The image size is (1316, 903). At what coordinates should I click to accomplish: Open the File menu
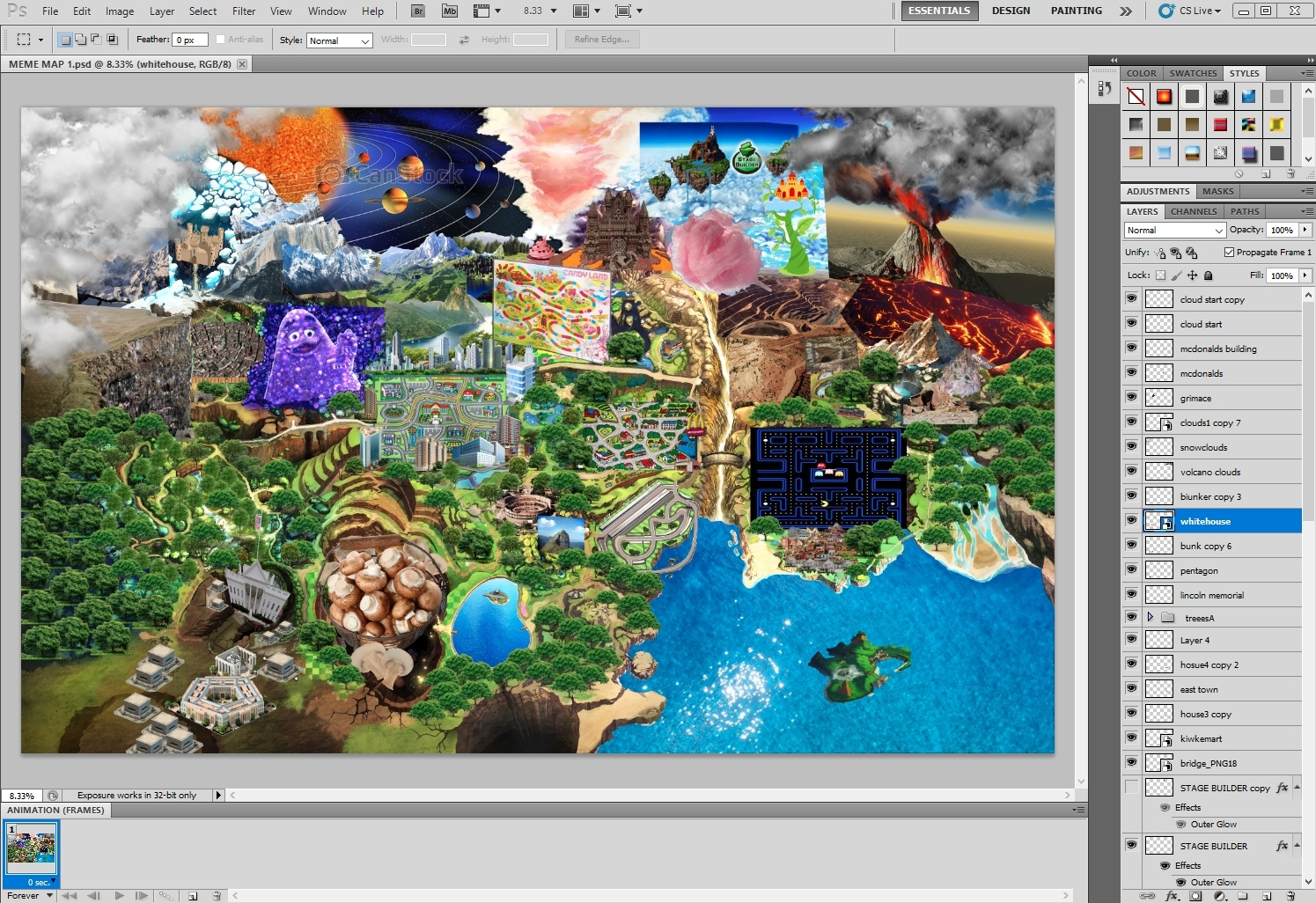coord(50,11)
